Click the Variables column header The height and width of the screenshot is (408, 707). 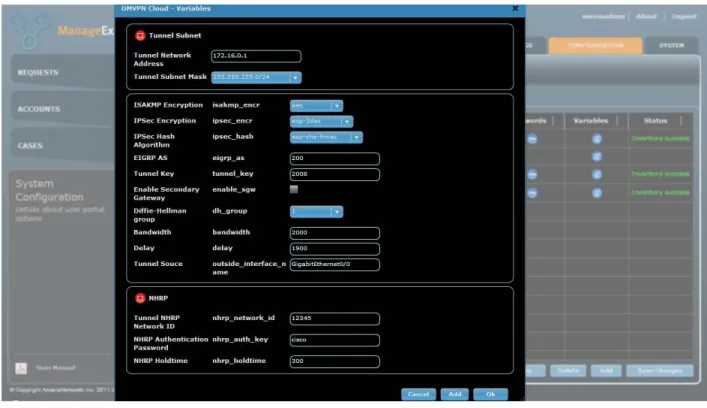[x=591, y=121]
